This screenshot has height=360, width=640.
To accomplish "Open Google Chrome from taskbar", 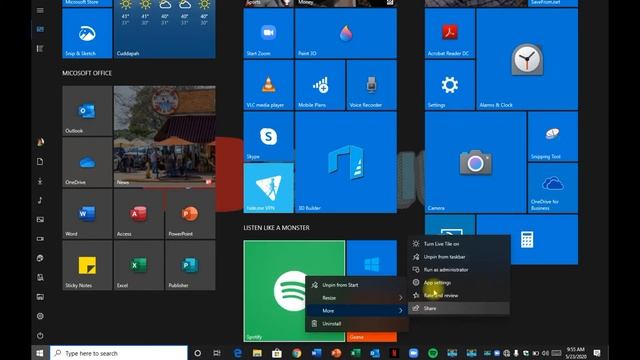I will point(297,353).
